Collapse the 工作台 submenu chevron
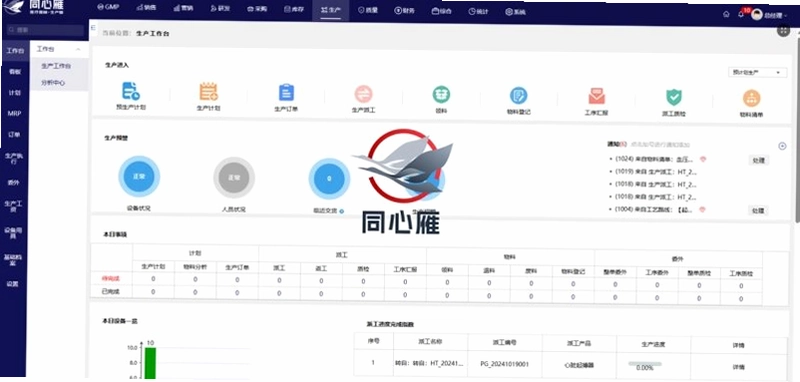The image size is (800, 382). (x=78, y=49)
